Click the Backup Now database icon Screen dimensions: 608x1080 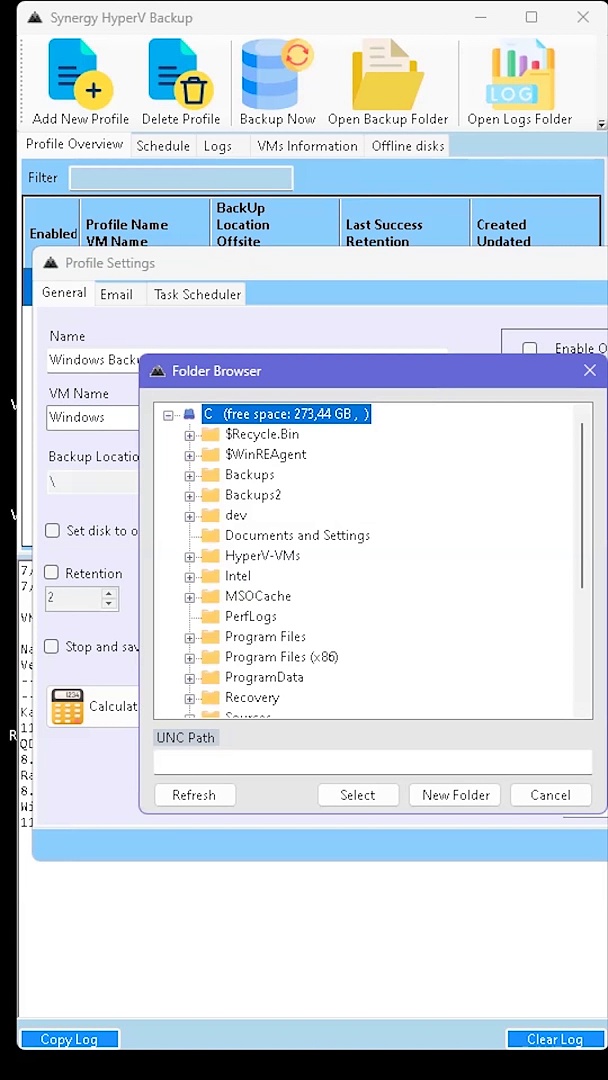pyautogui.click(x=277, y=74)
